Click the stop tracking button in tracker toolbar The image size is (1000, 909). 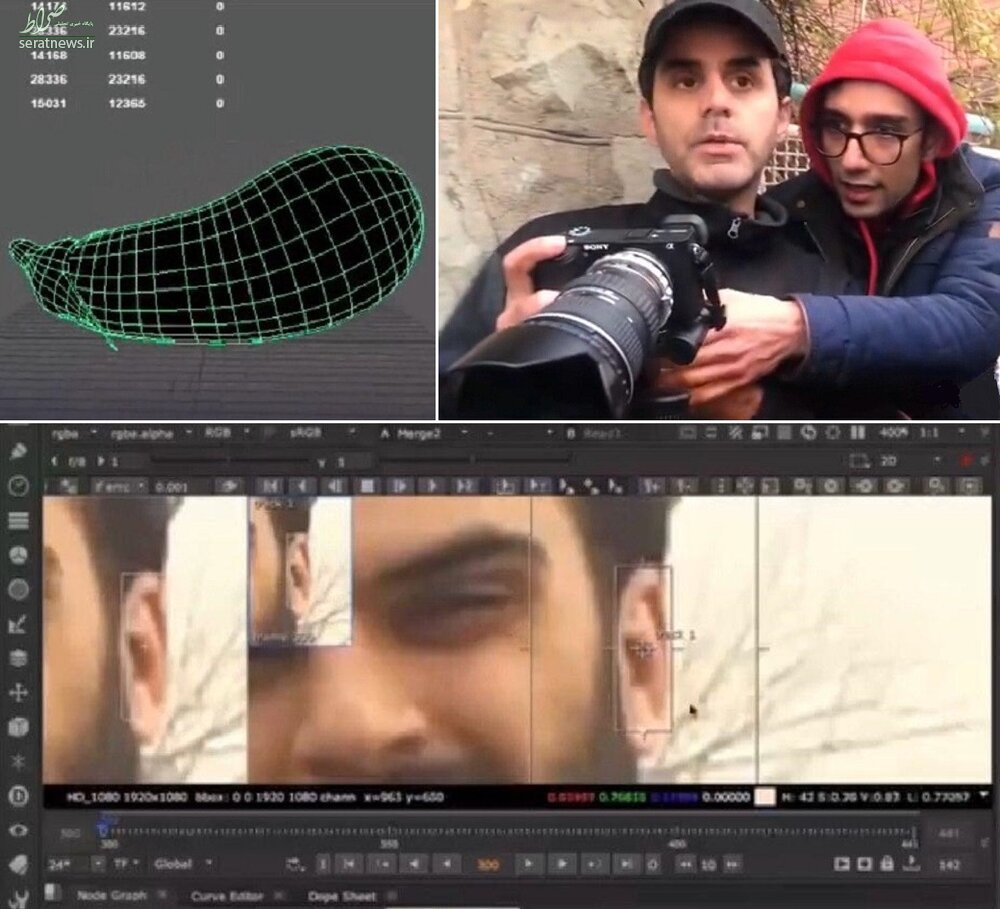(x=367, y=486)
